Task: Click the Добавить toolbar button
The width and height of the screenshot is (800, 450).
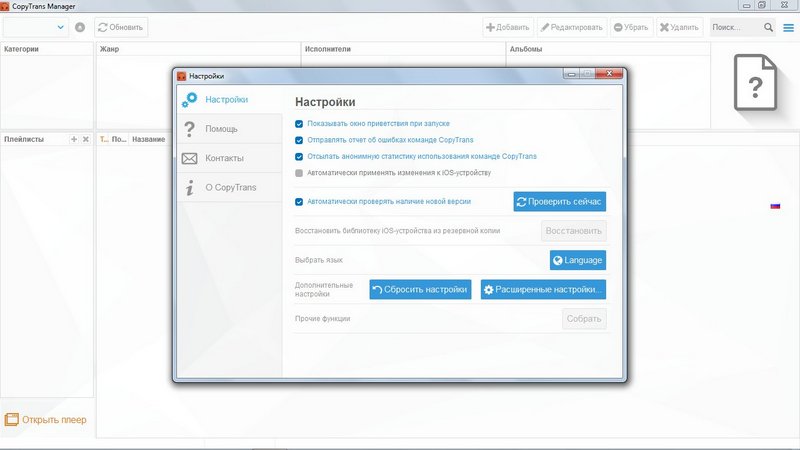Action: tap(508, 27)
